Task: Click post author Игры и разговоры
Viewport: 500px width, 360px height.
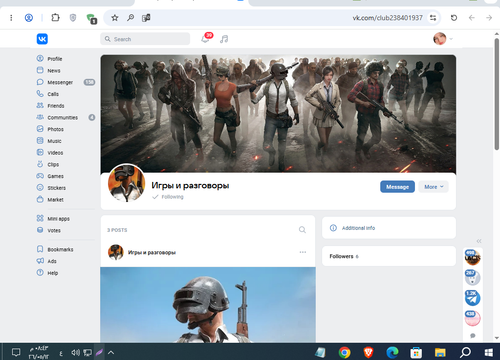Action: pyautogui.click(x=152, y=253)
